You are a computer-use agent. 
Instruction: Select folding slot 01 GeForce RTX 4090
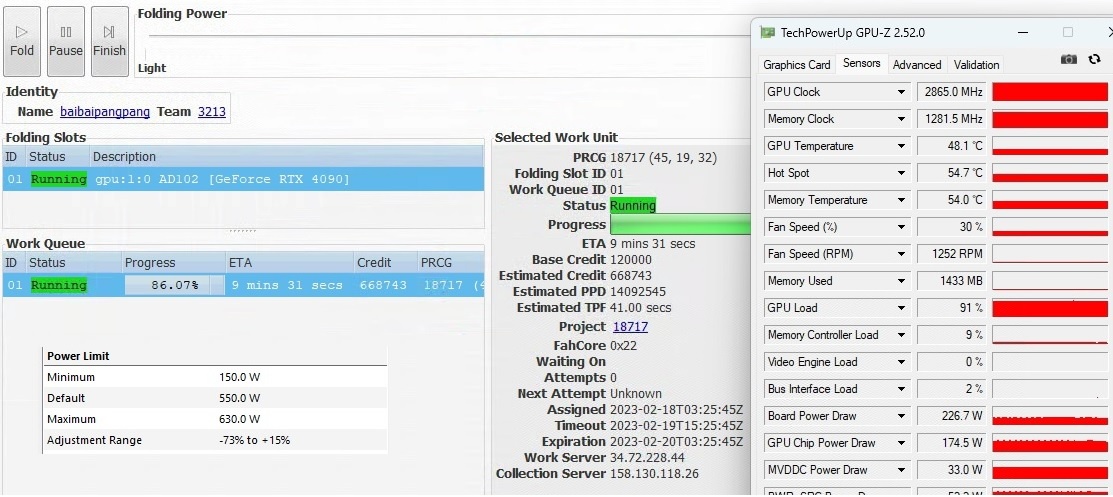[243, 179]
